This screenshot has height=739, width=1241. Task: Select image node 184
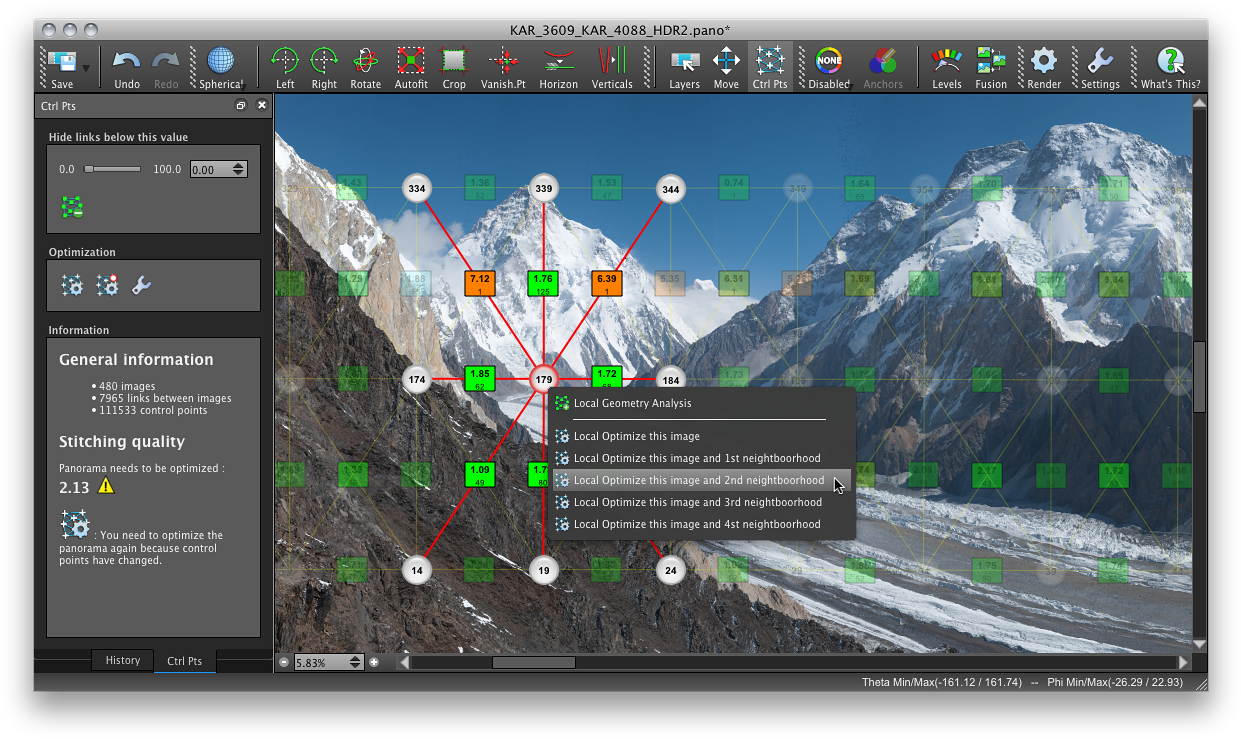pyautogui.click(x=670, y=380)
